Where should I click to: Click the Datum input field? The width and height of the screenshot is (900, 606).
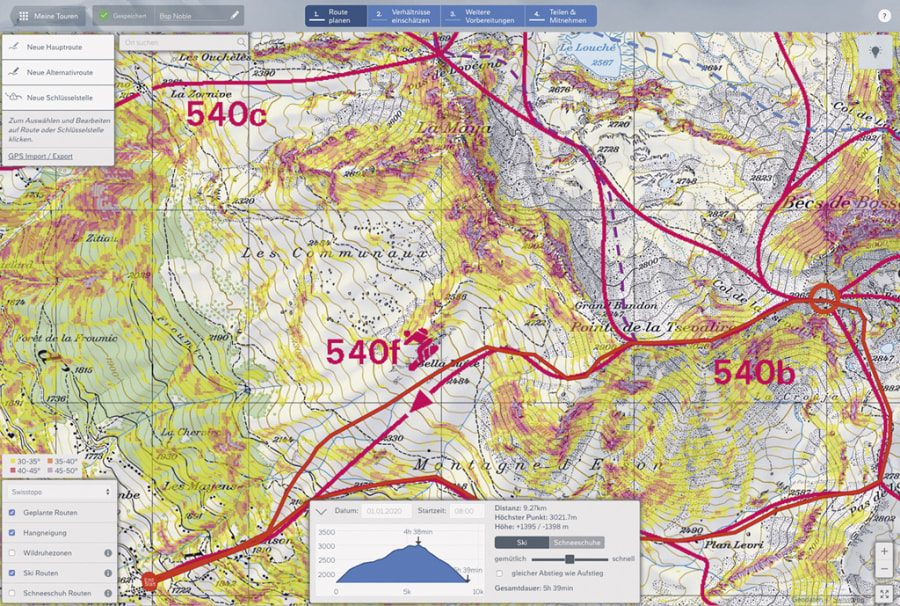(x=385, y=507)
